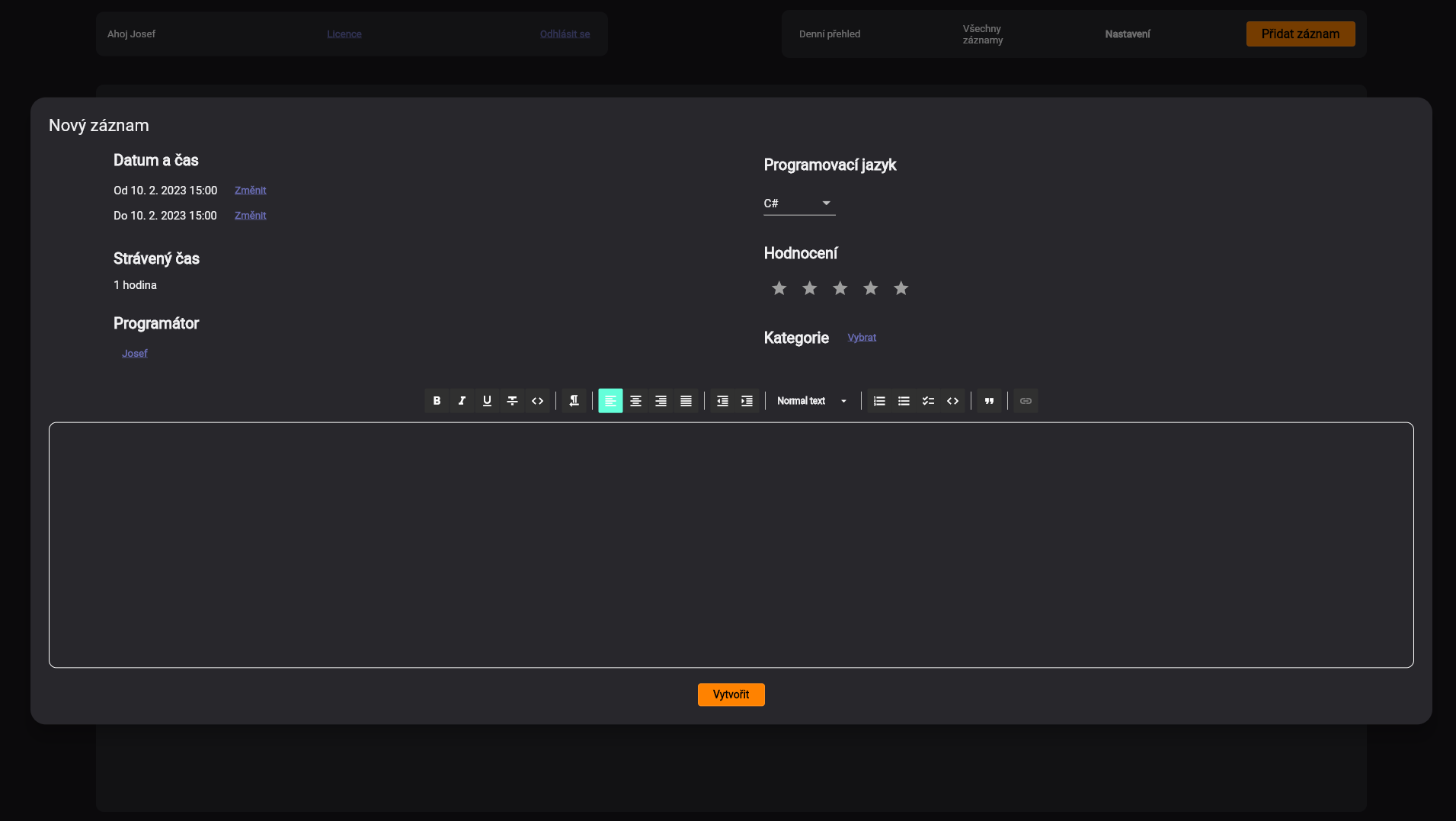Click Změnit link next to Od date
Screen dimensions: 1456x821
point(250,191)
